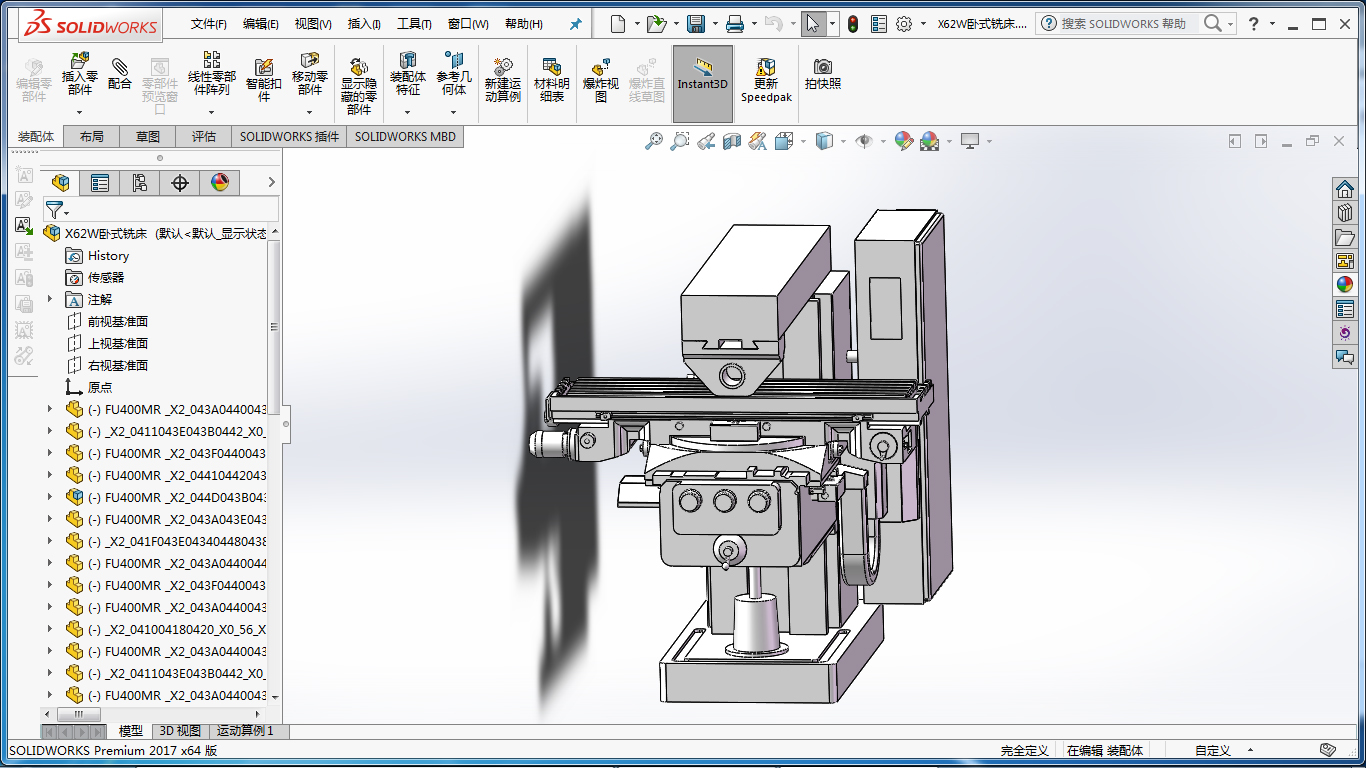
Task: Open SOLIDWORKS Resources home task pane
Action: click(x=1344, y=188)
